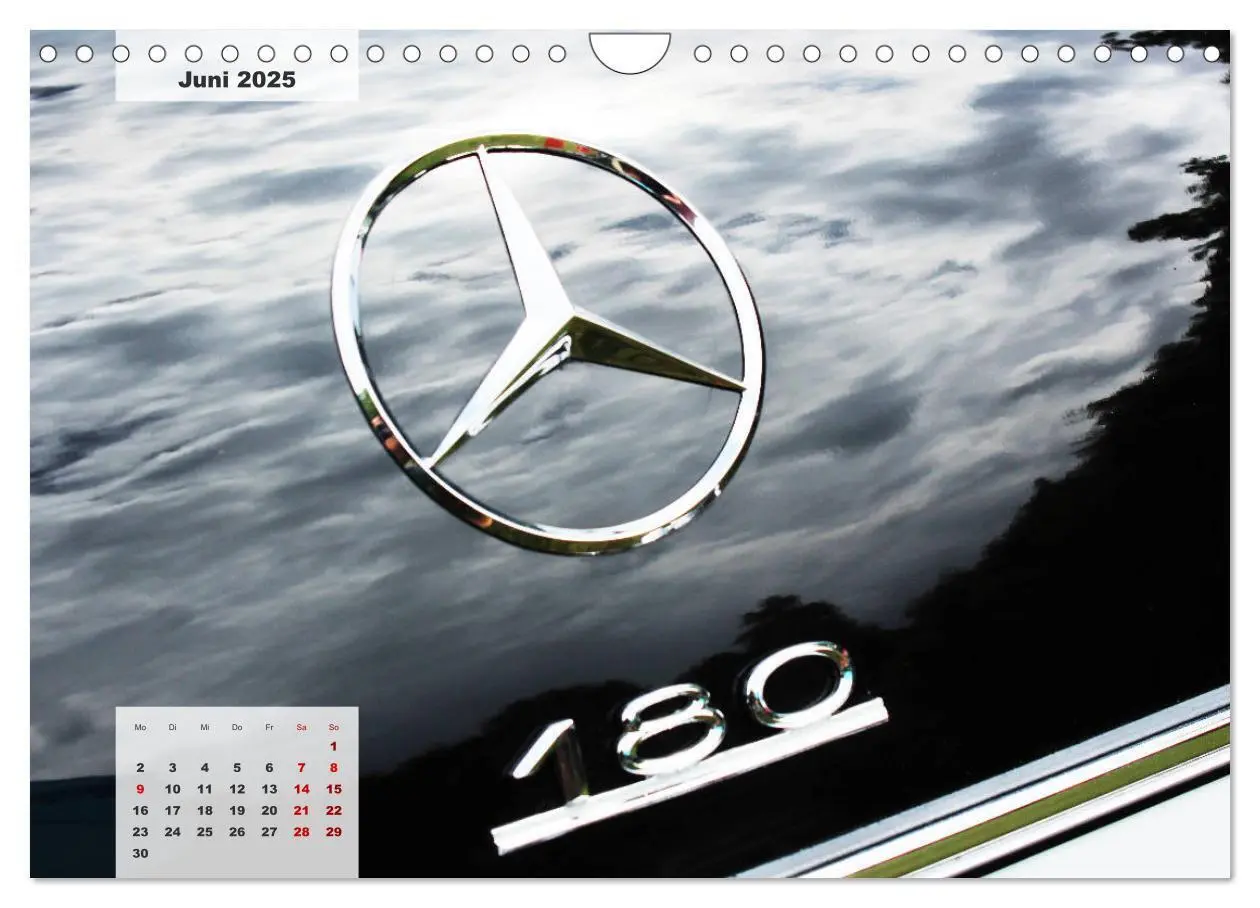Select date 11 in the calendar
The width and height of the screenshot is (1260, 908).
point(205,789)
